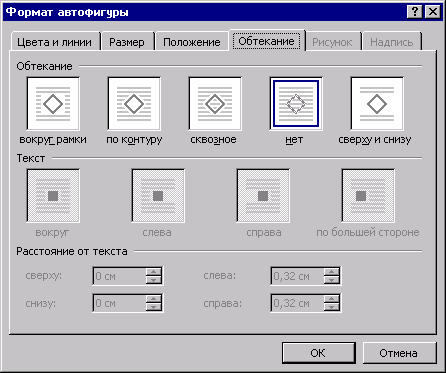This screenshot has width=446, height=373.
Task: Increase the 'справа' distance with up arrow
Action: [332, 299]
